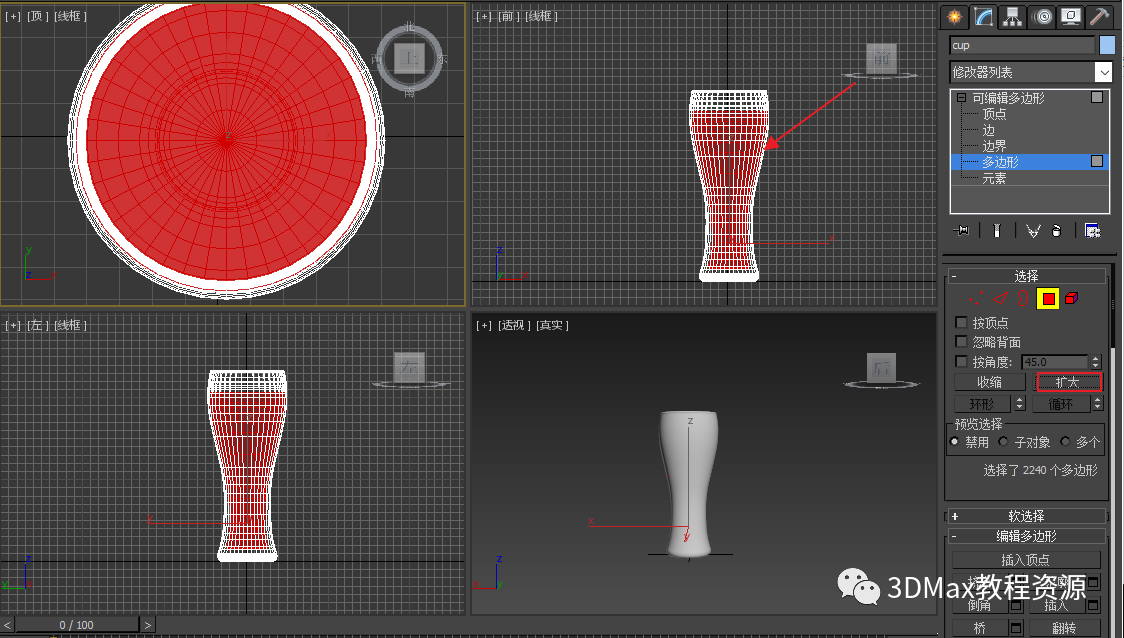Select Vertex sub-object mode icon
Screen dimensions: 1124x638
click(976, 298)
